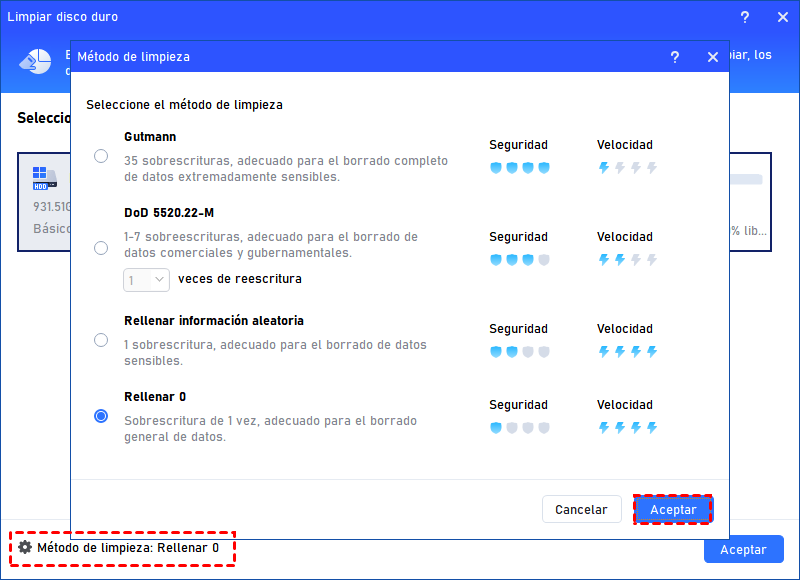Choose Rellenar información aleatoria radio button
800x580 pixels.
click(101, 340)
